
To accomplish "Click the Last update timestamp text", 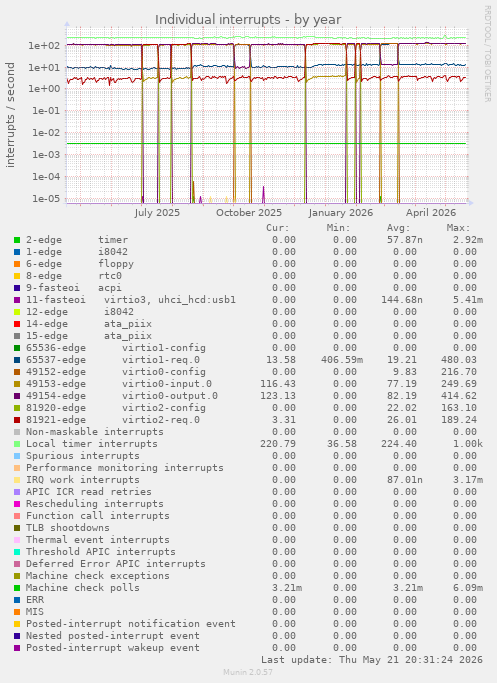I will pos(372,660).
